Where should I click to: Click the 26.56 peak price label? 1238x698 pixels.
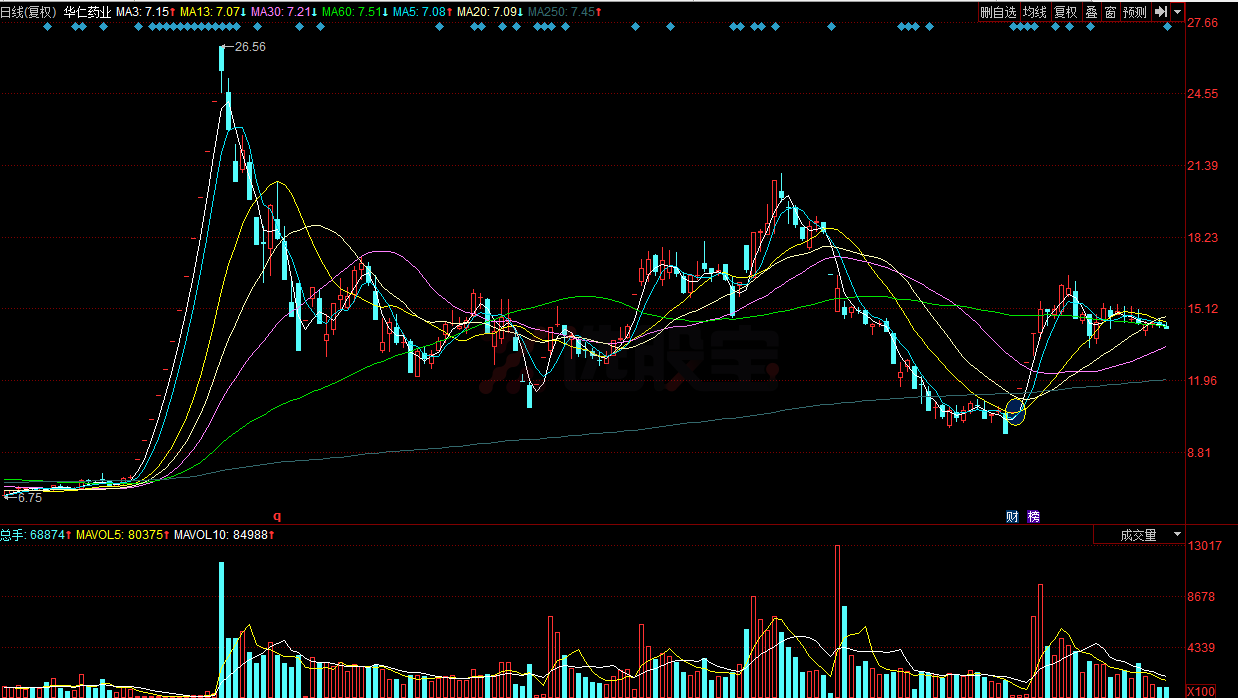[250, 47]
